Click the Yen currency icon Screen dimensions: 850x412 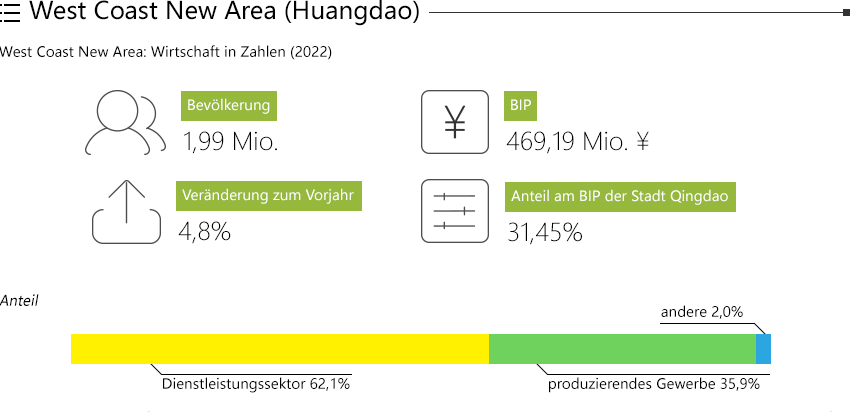pyautogui.click(x=455, y=122)
